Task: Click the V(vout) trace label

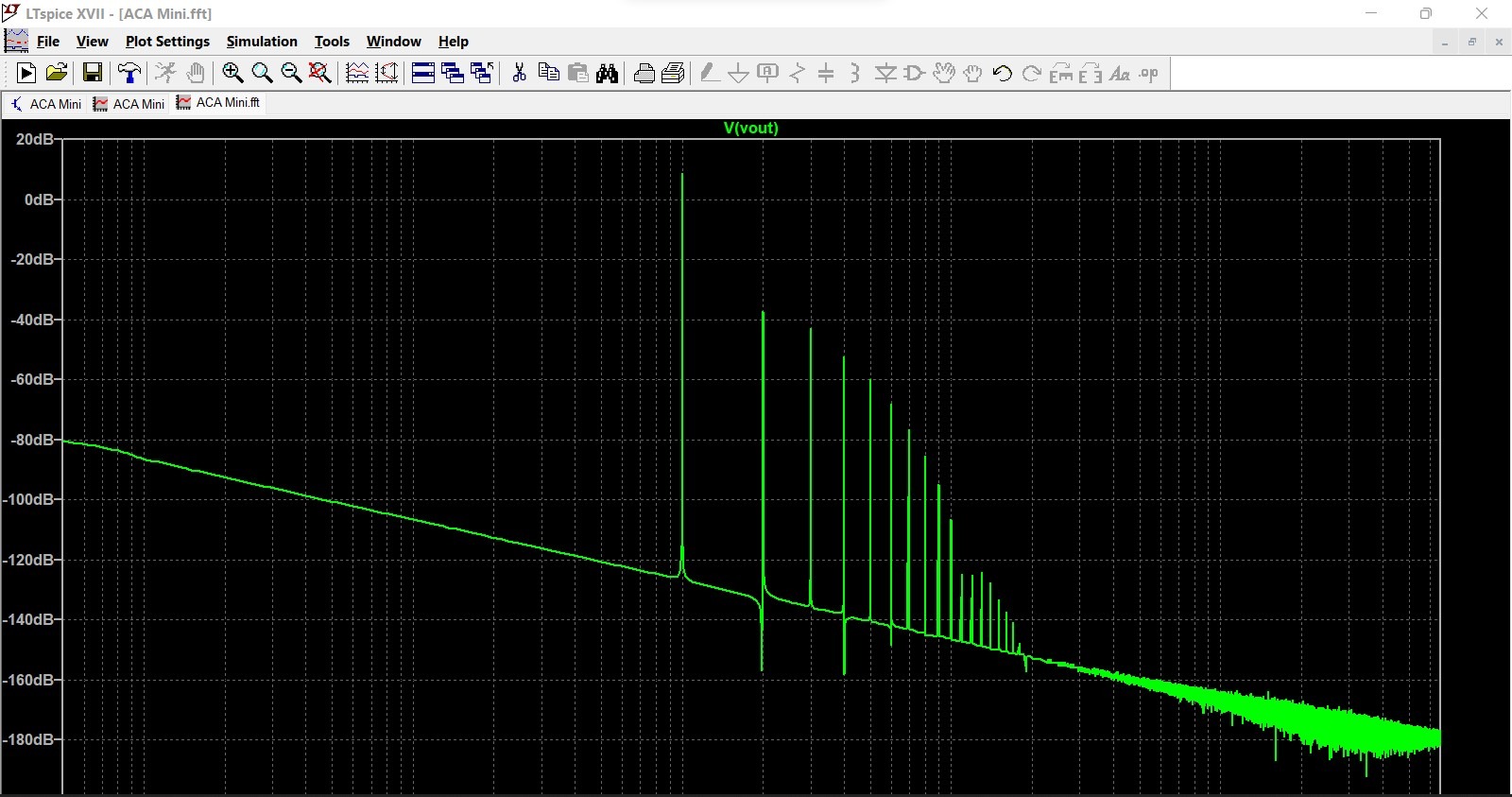Action: pos(751,128)
